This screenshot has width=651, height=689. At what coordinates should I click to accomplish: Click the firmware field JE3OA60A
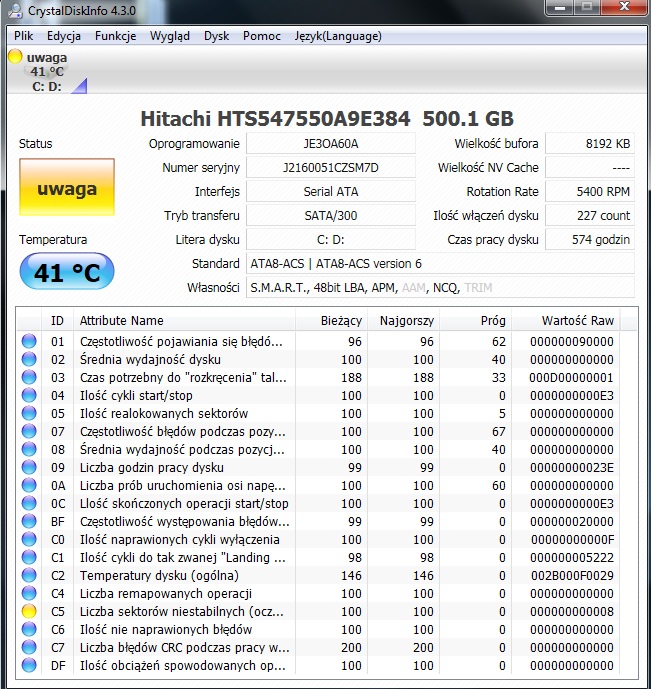[x=331, y=144]
